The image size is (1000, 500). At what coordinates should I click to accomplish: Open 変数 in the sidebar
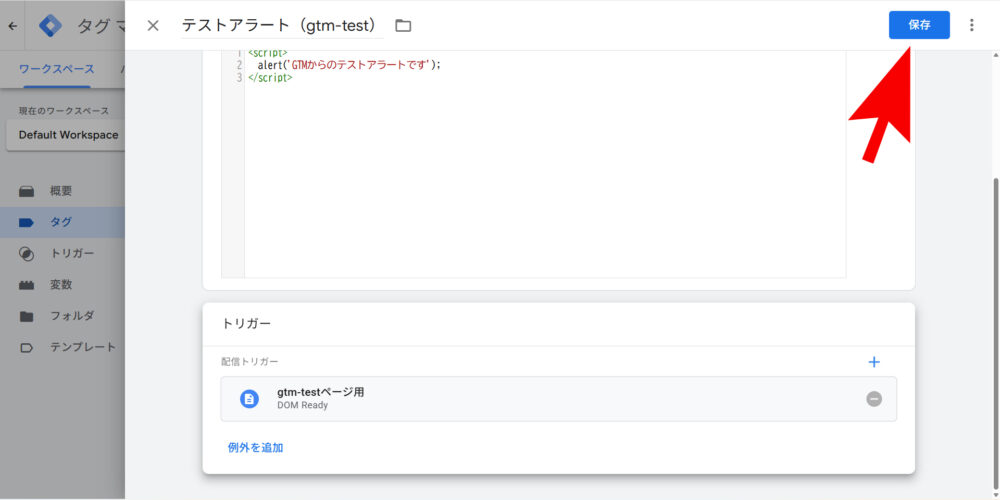61,284
